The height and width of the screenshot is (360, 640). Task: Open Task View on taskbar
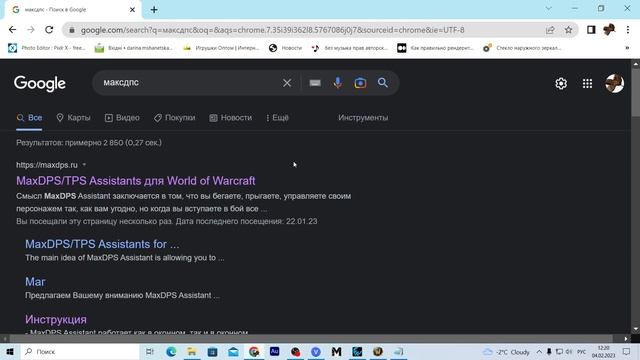click(150, 351)
